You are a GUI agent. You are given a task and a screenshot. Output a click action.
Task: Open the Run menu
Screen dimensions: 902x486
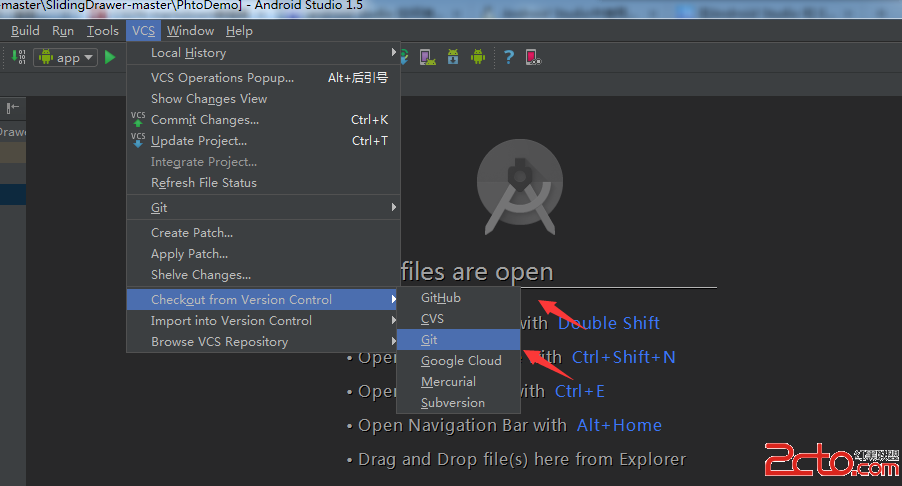tap(63, 31)
